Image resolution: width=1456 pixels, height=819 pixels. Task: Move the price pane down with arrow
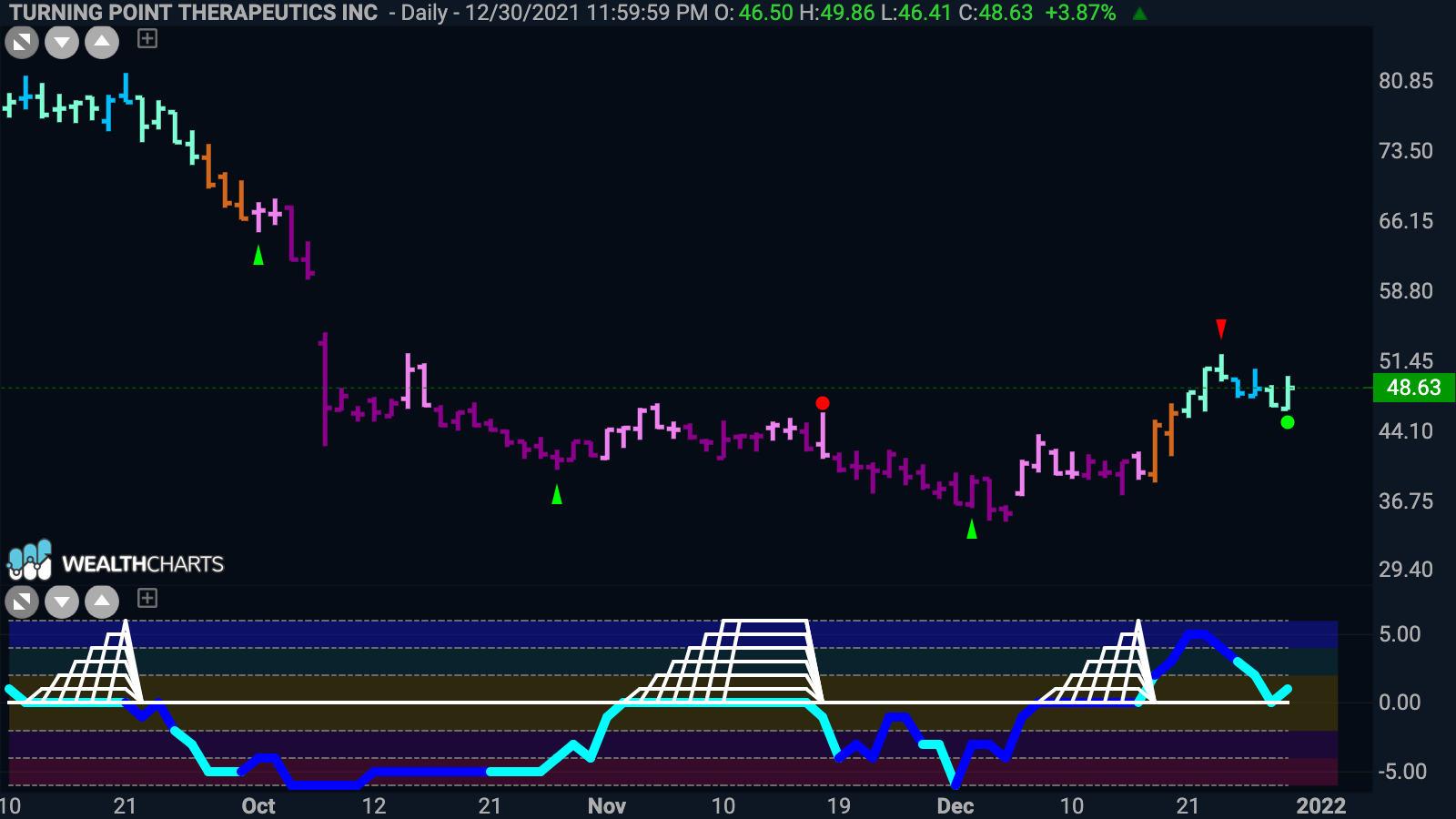point(62,42)
